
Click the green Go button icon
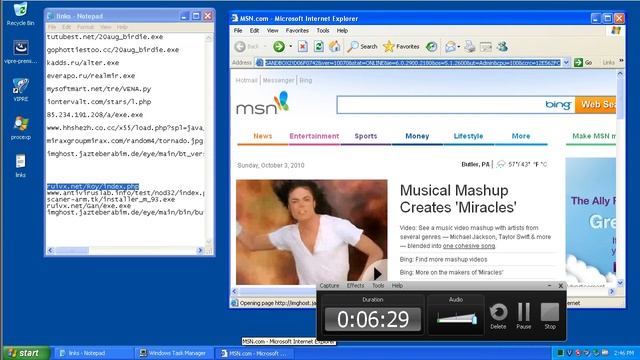point(578,62)
